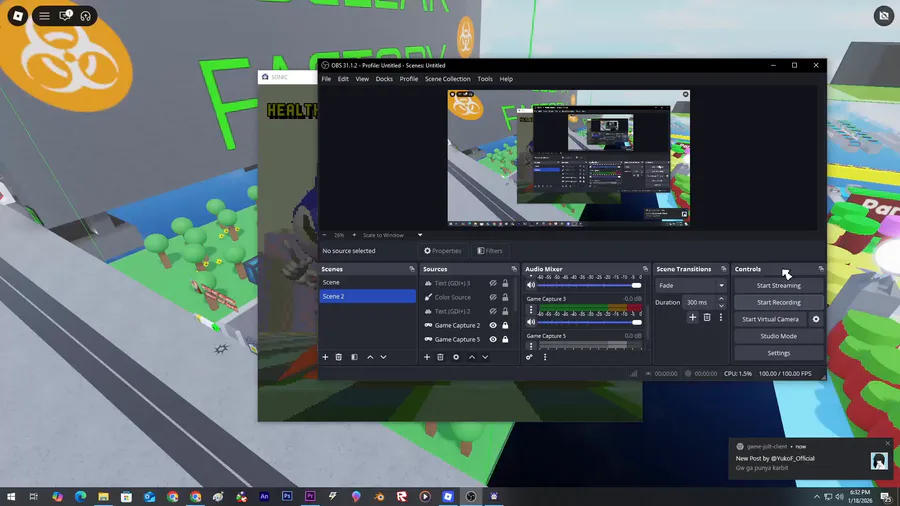900x506 pixels.
Task: Pop out the Sources dock icon
Action: tap(514, 268)
